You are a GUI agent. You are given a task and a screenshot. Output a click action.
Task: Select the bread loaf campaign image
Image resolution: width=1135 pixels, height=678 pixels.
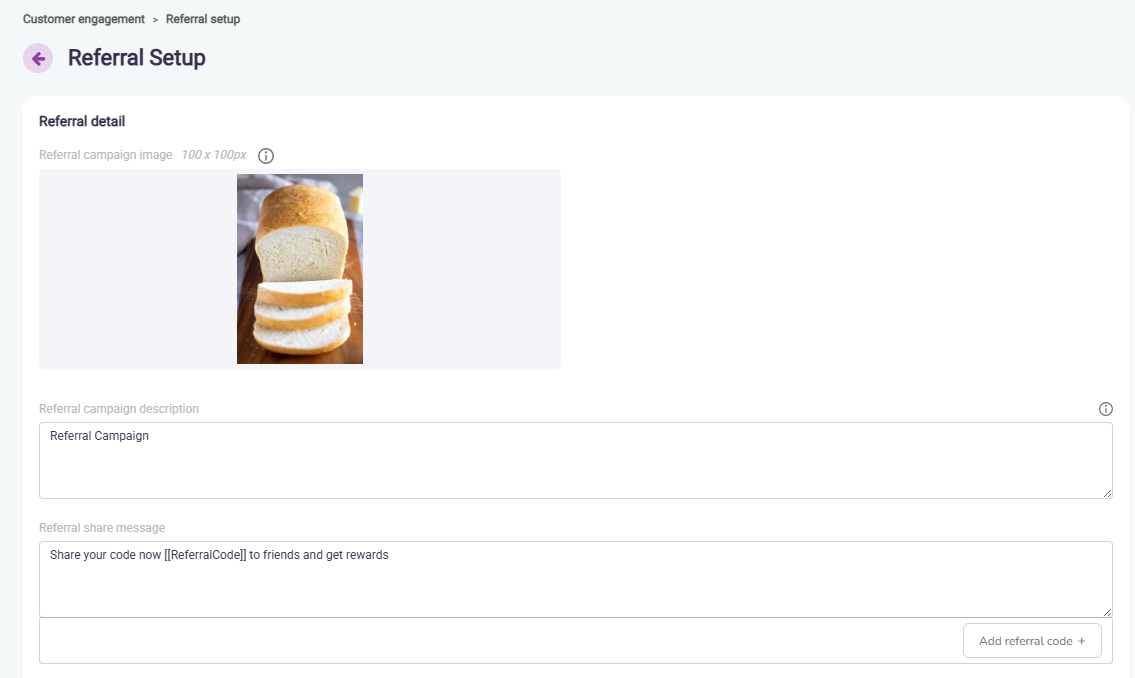tap(300, 269)
